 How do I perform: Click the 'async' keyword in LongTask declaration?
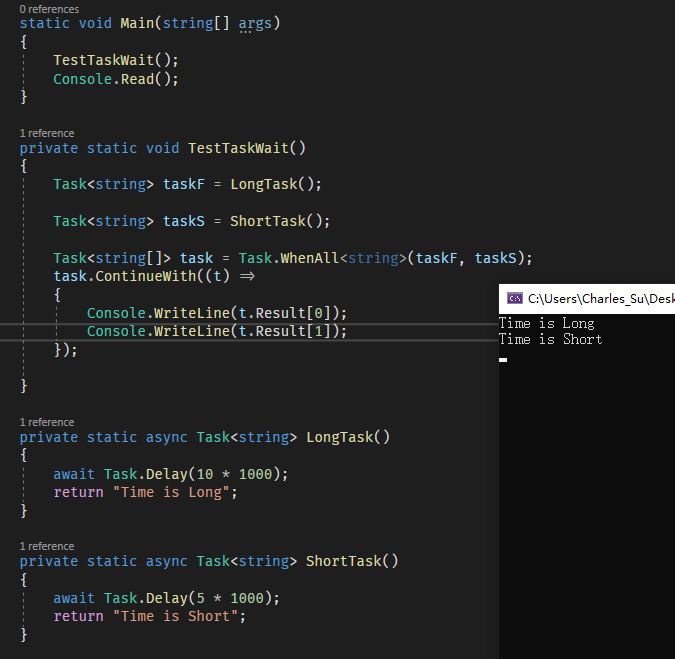click(x=167, y=437)
